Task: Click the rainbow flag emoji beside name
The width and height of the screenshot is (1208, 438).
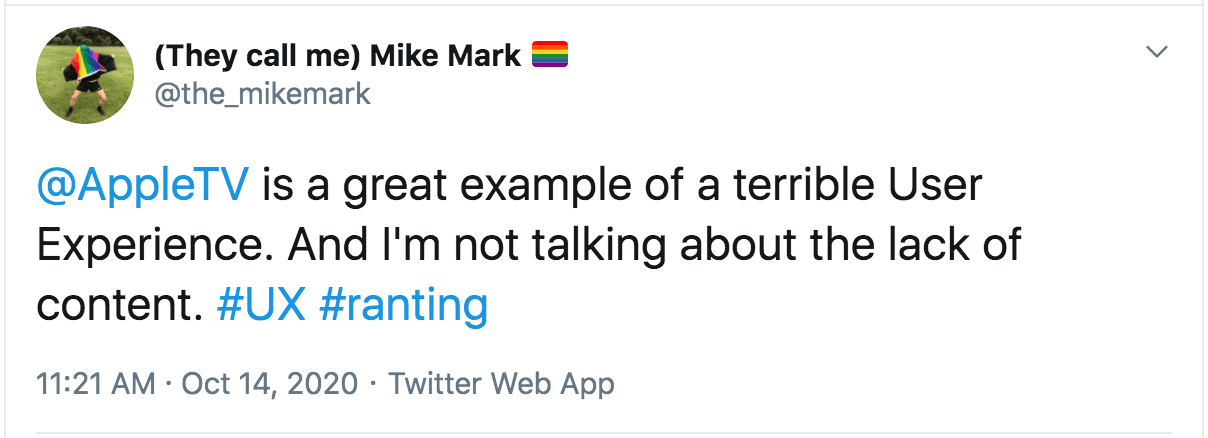Action: [549, 55]
